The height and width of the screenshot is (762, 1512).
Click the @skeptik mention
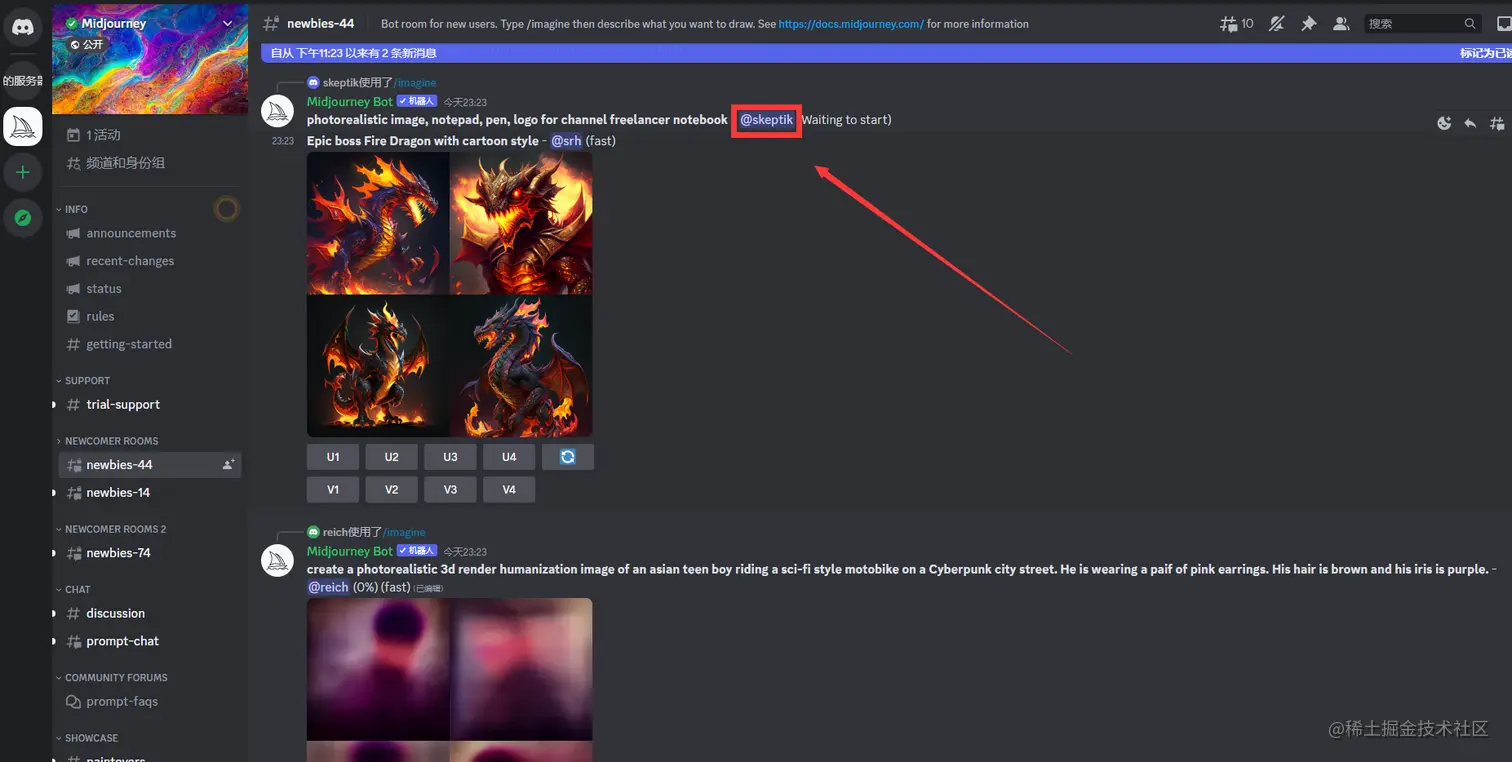[766, 120]
